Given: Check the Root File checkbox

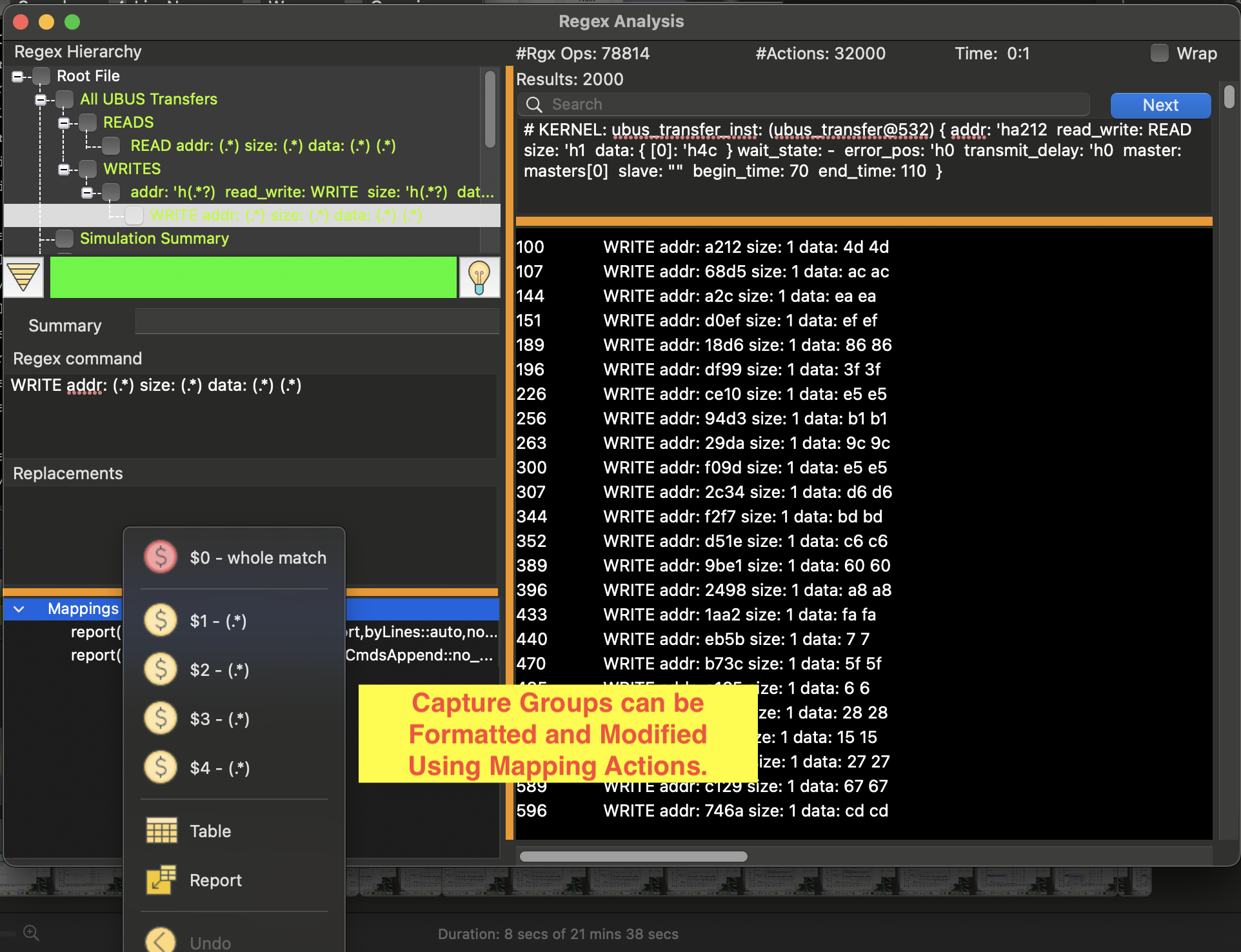Looking at the screenshot, I should pos(41,76).
